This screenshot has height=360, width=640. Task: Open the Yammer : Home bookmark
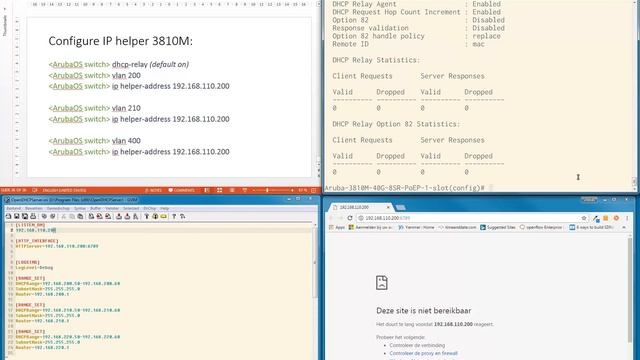coord(416,227)
